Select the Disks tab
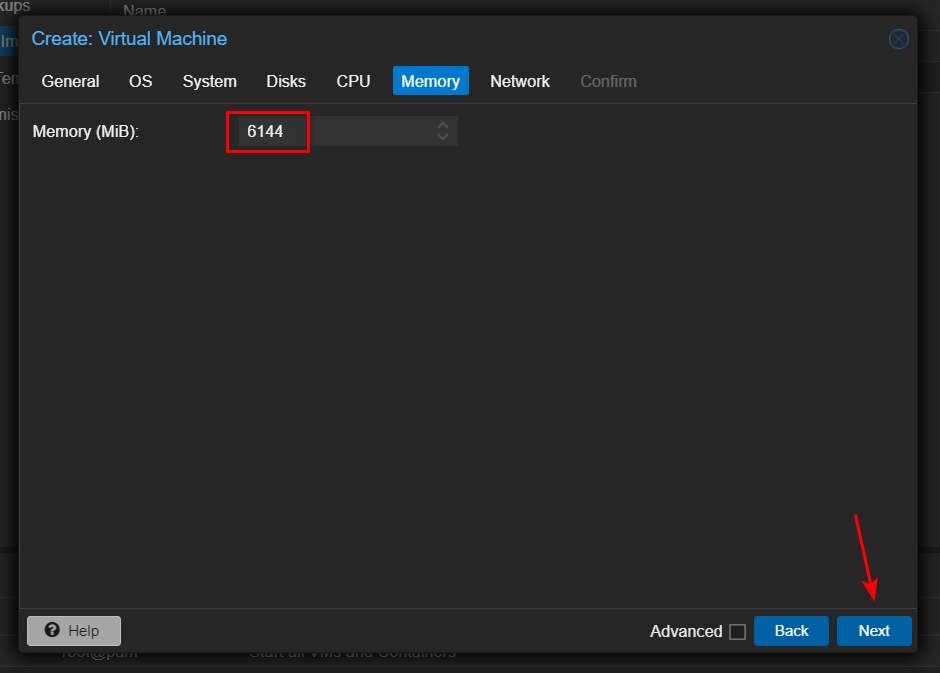940x673 pixels. pyautogui.click(x=286, y=81)
